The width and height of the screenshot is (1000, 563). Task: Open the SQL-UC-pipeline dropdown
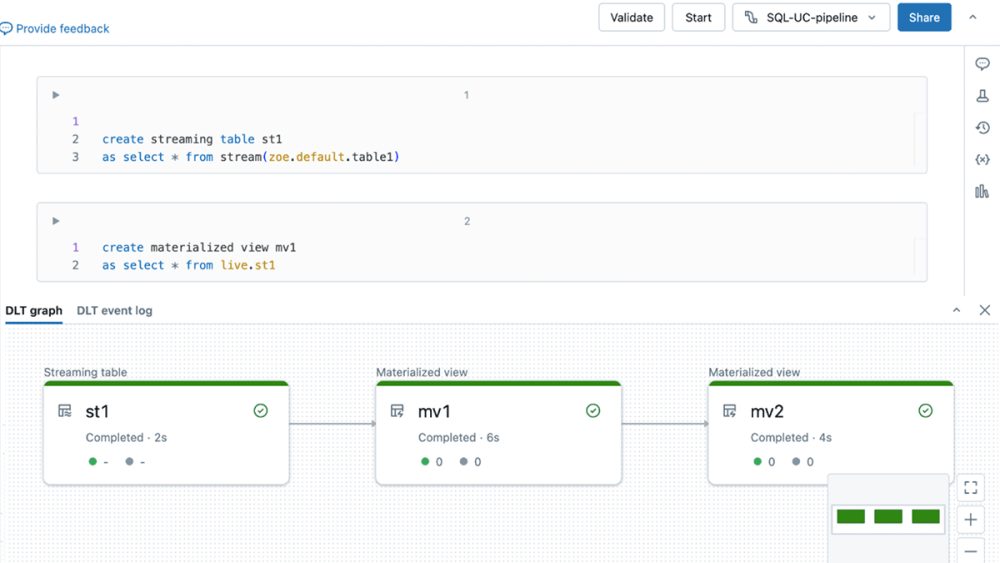811,18
